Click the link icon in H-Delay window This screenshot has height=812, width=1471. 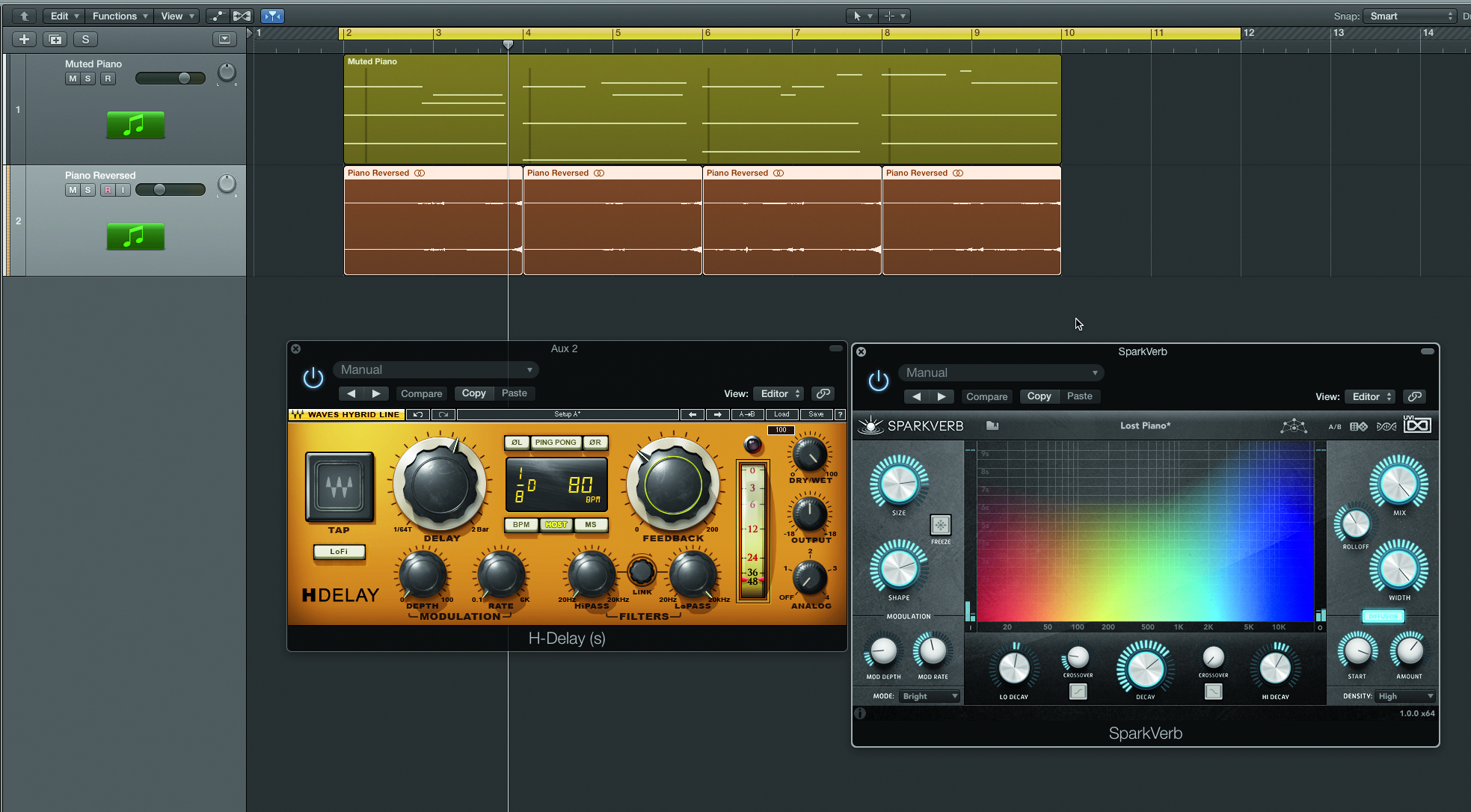(823, 393)
